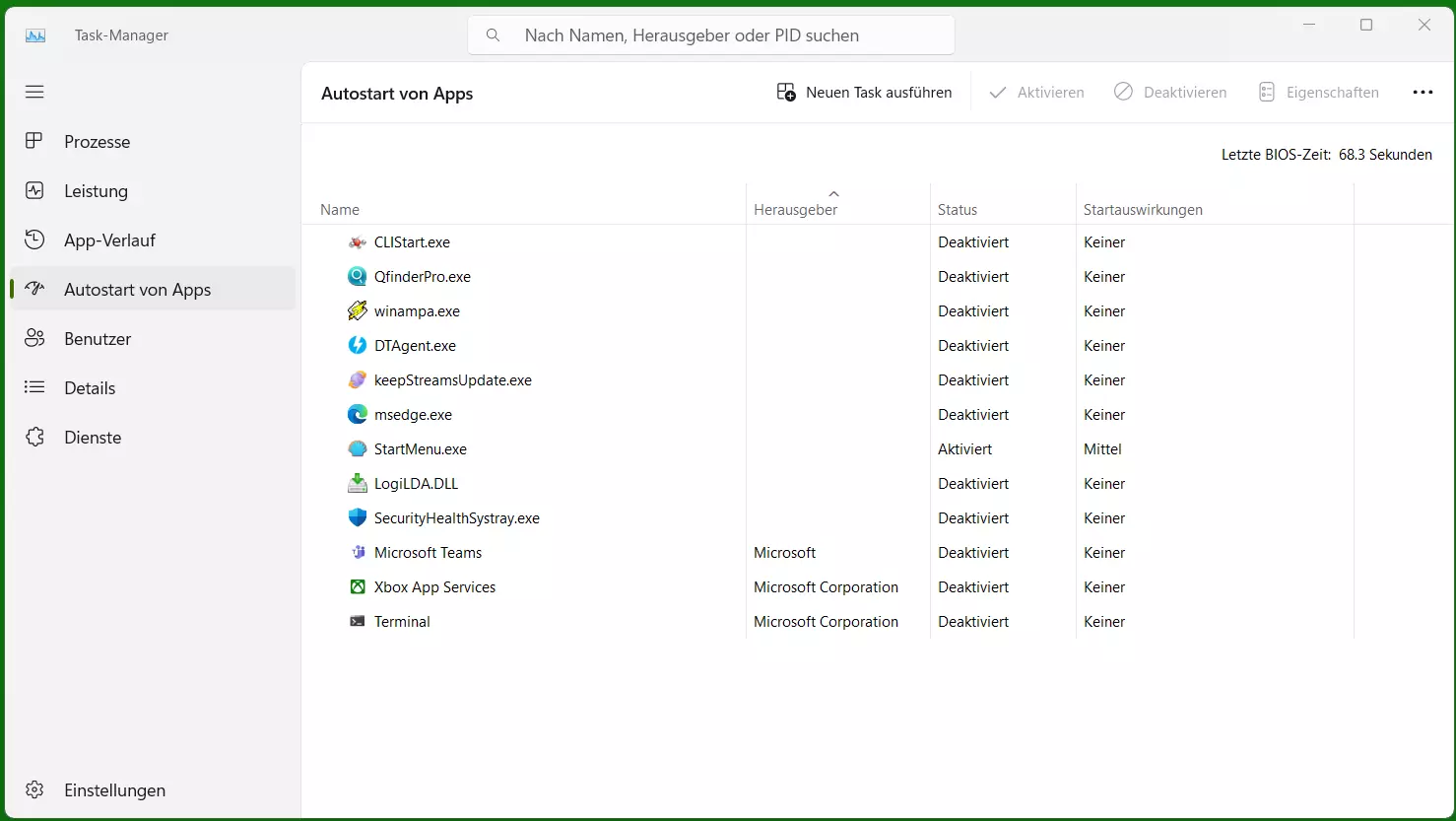This screenshot has height=821, width=1456.
Task: Select the winampa.exe row name
Action: [x=417, y=310]
